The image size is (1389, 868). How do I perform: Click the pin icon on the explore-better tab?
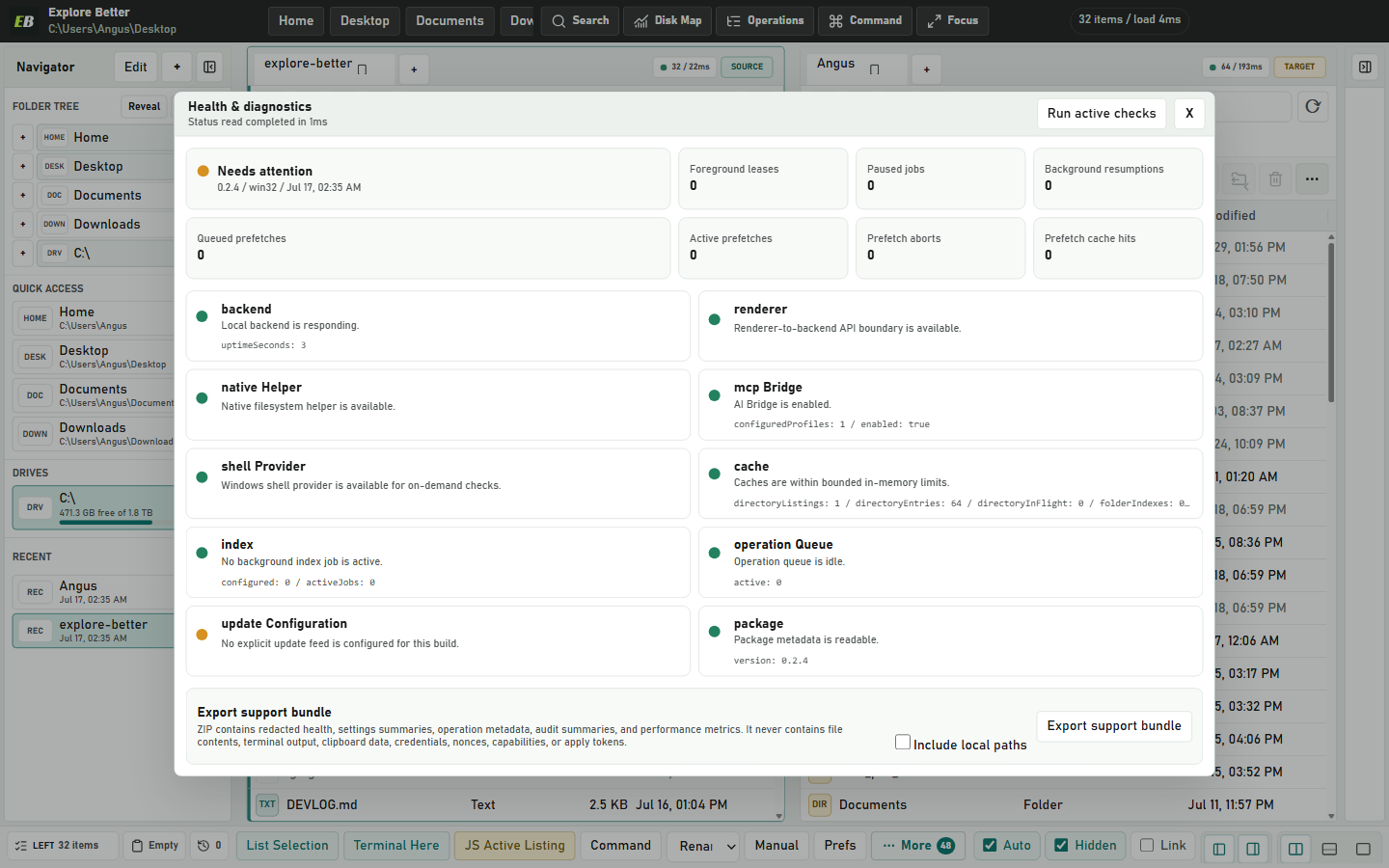(363, 68)
